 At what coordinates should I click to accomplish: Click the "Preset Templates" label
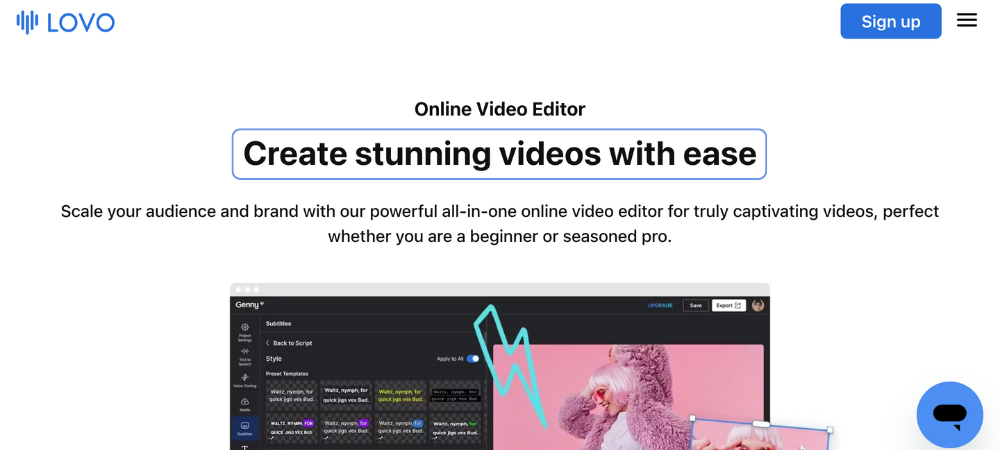[x=286, y=374]
